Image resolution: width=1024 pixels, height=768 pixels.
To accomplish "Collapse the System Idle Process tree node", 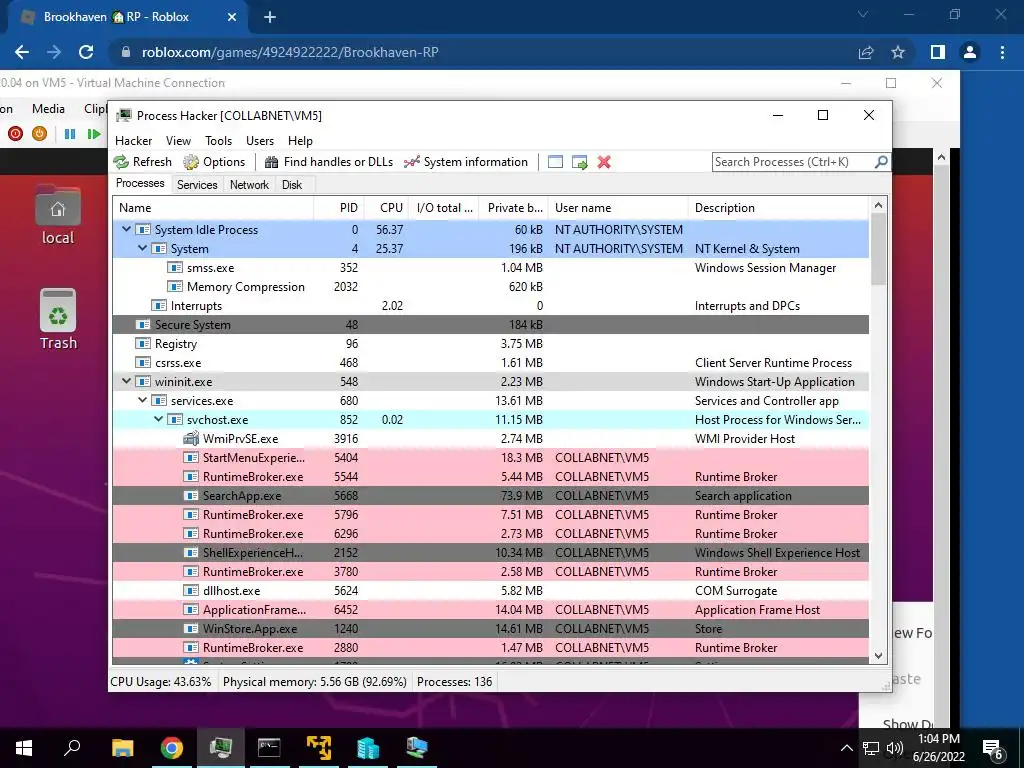I will 127,229.
